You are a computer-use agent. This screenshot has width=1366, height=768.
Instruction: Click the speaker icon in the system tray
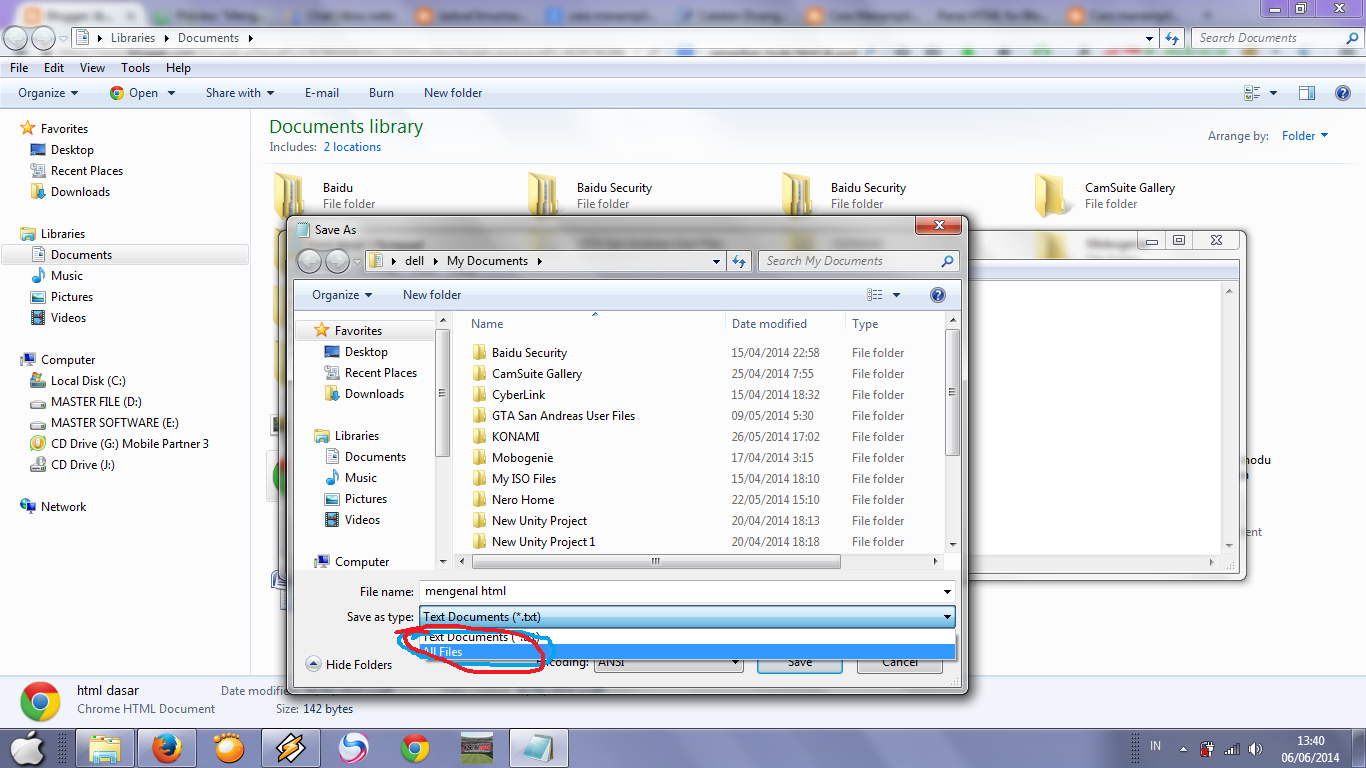pos(1256,746)
